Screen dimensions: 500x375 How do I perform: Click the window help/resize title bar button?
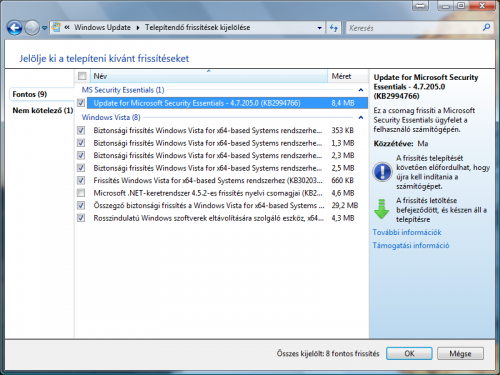coord(421,5)
